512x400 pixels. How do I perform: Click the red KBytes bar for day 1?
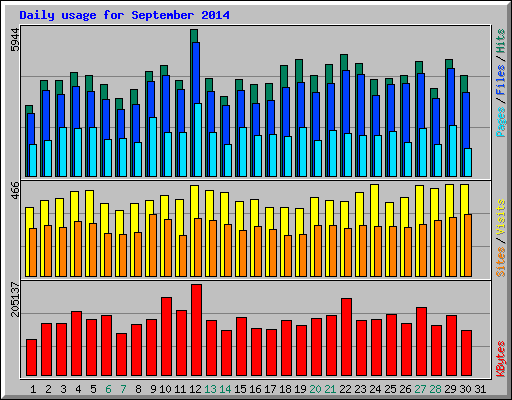click(x=31, y=357)
